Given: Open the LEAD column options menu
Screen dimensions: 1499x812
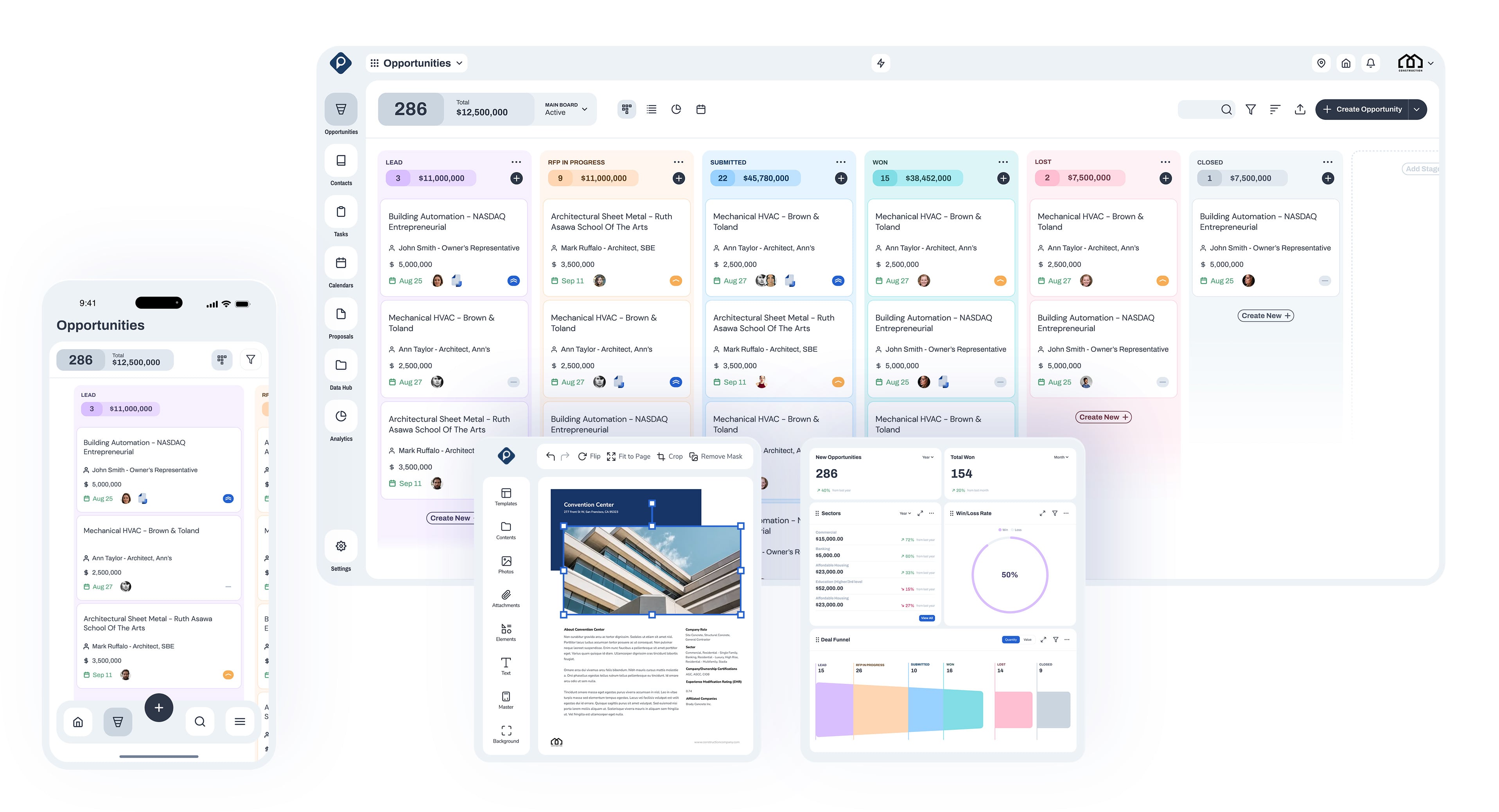Looking at the screenshot, I should click(517, 162).
